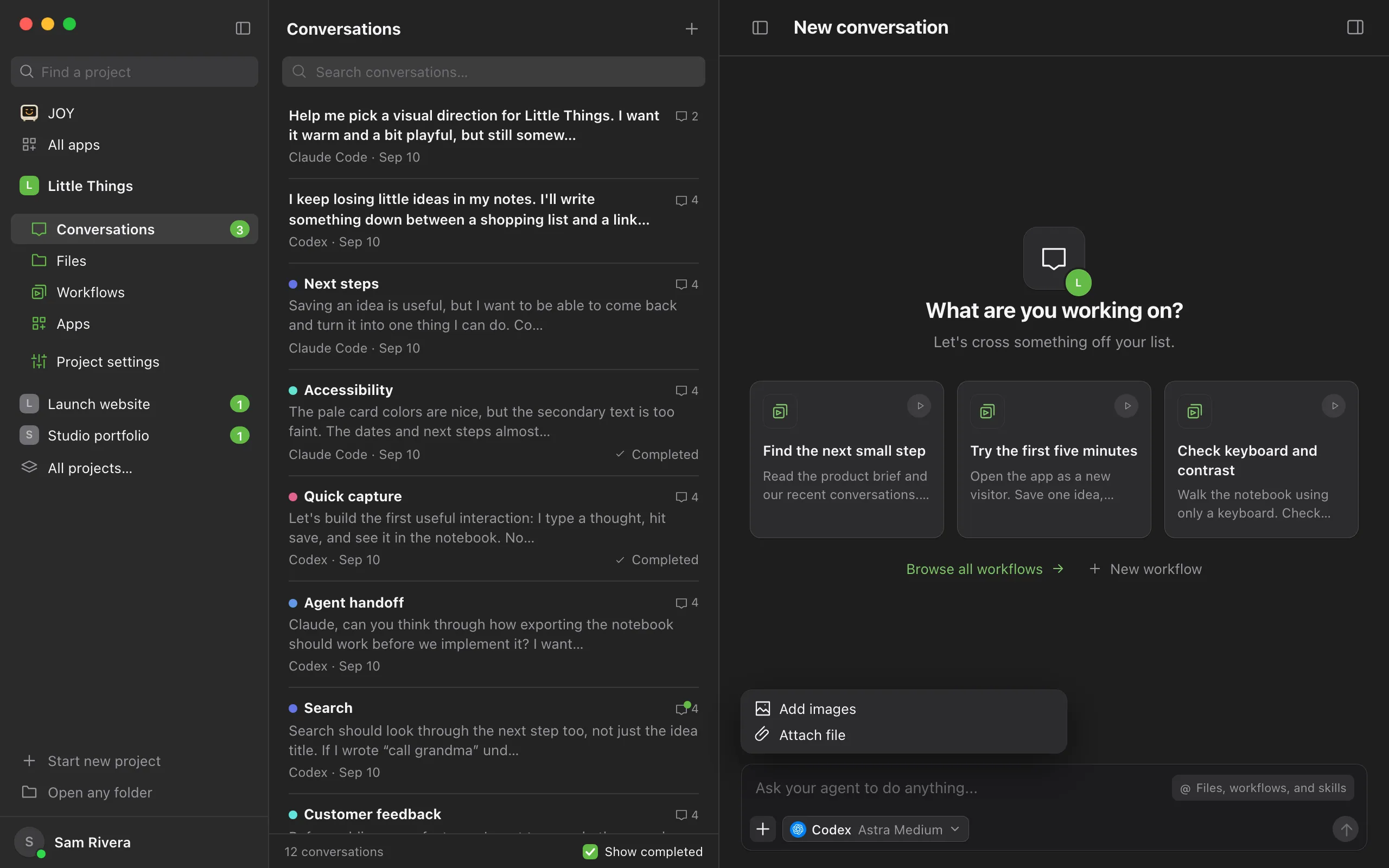Collapse the left project sidebar

tap(243, 28)
